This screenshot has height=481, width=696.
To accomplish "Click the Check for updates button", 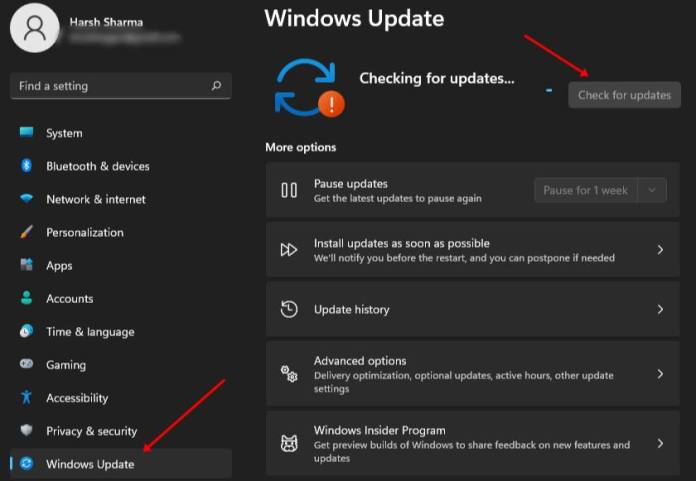I will tap(624, 95).
